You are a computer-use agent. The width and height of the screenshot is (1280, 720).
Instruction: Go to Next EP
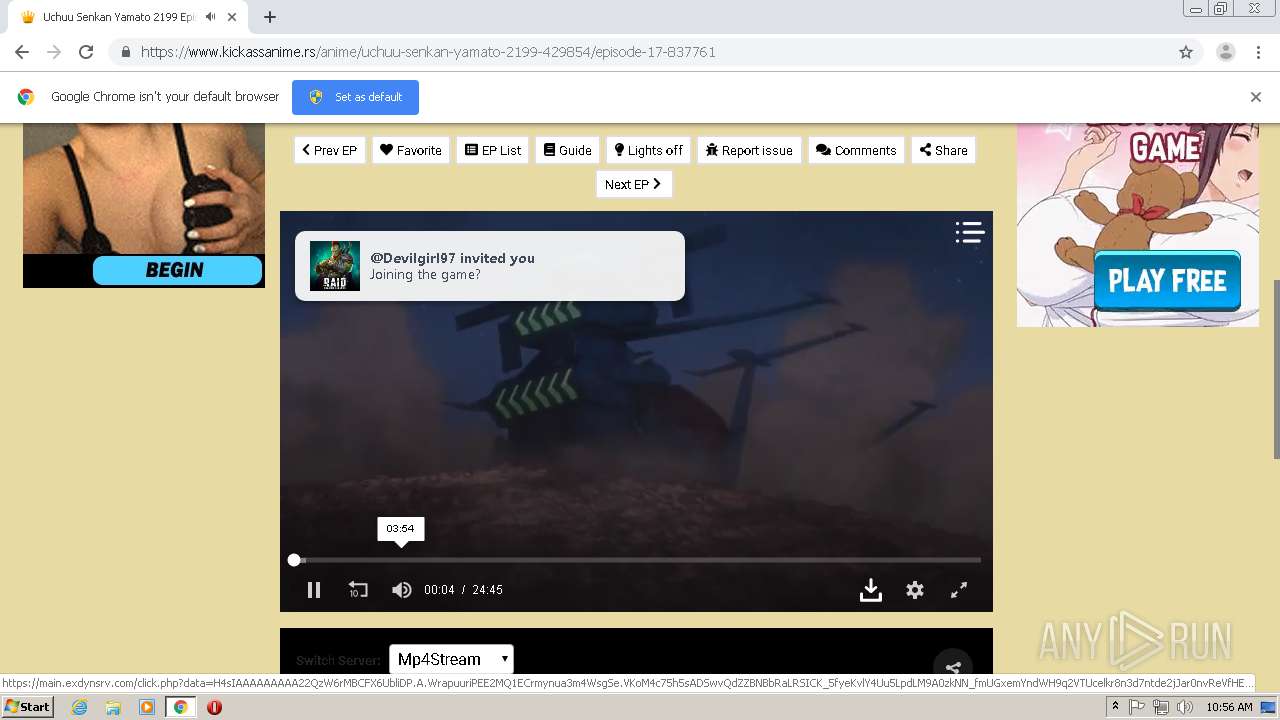click(x=634, y=184)
